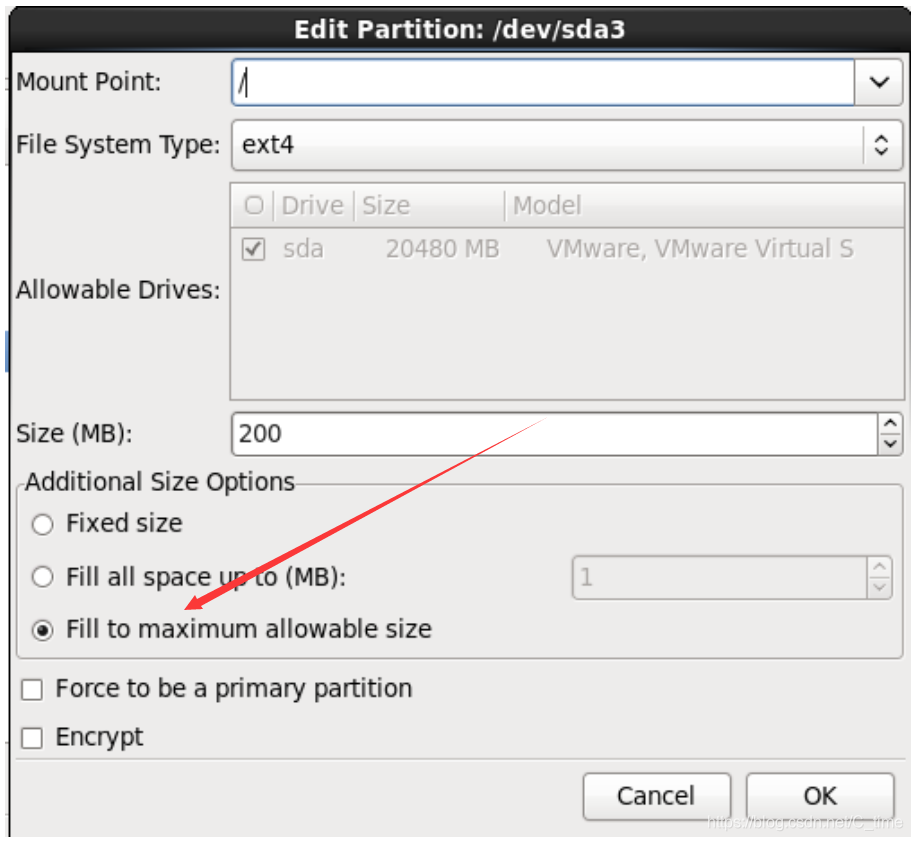
Task: Toggle the sda drive checkbox
Action: (253, 249)
